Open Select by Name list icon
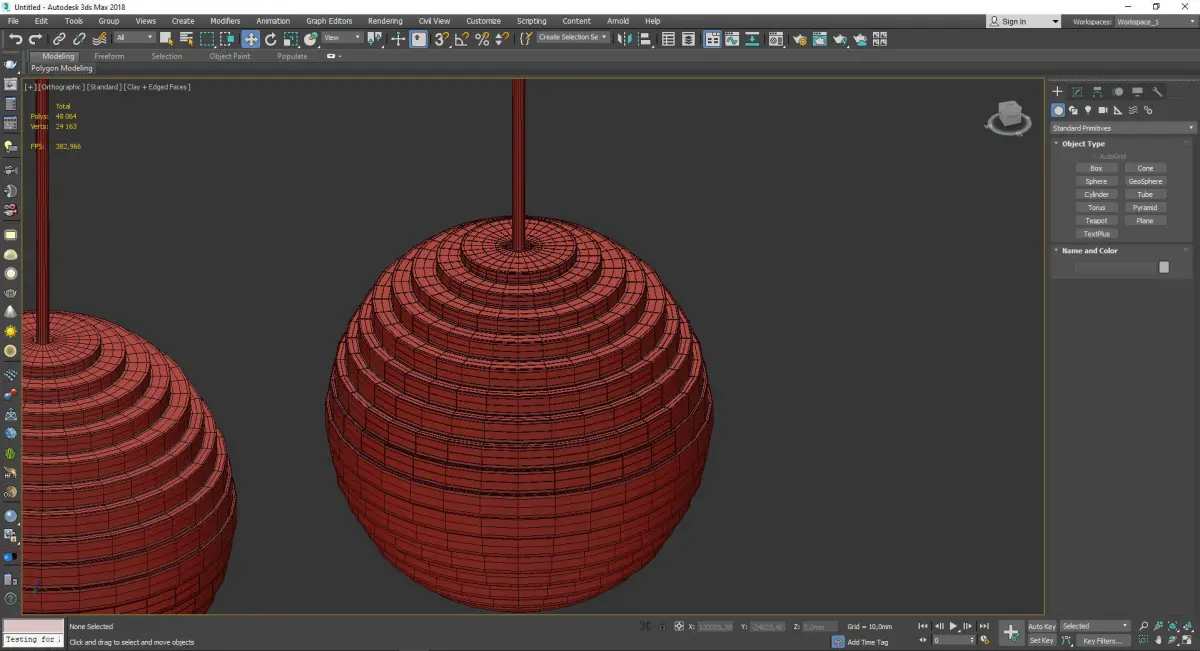 (x=186, y=39)
